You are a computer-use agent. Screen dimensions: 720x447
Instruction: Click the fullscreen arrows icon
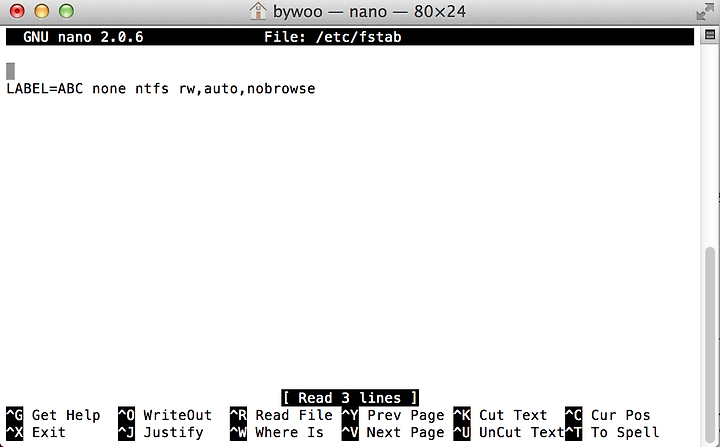click(x=705, y=11)
